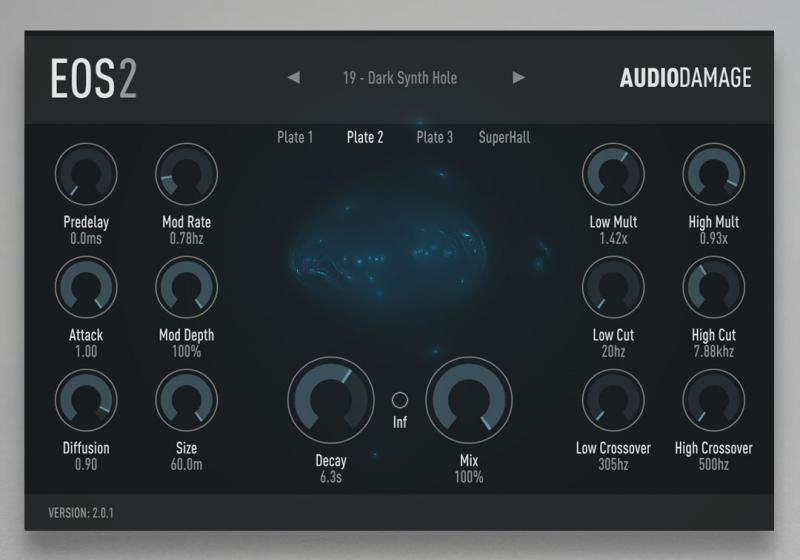Click the Size value 60.0m
The height and width of the screenshot is (560, 800).
tap(187, 465)
